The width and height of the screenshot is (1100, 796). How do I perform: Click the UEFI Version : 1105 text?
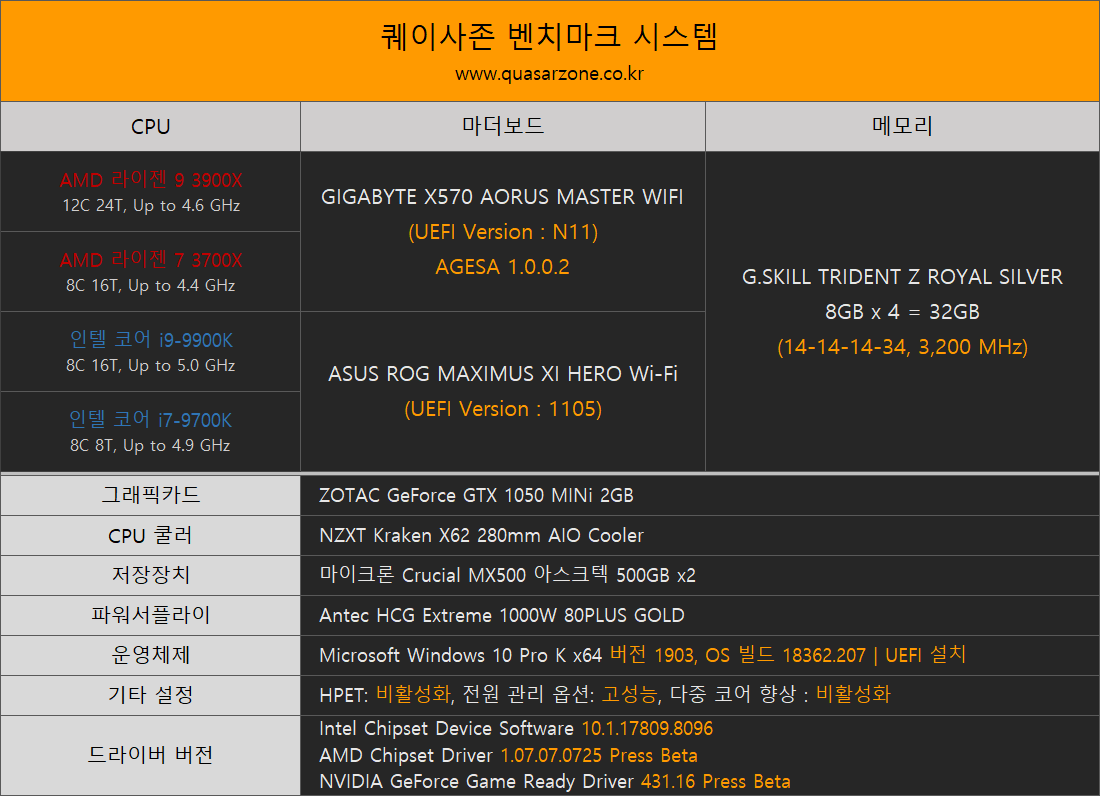[x=503, y=409]
